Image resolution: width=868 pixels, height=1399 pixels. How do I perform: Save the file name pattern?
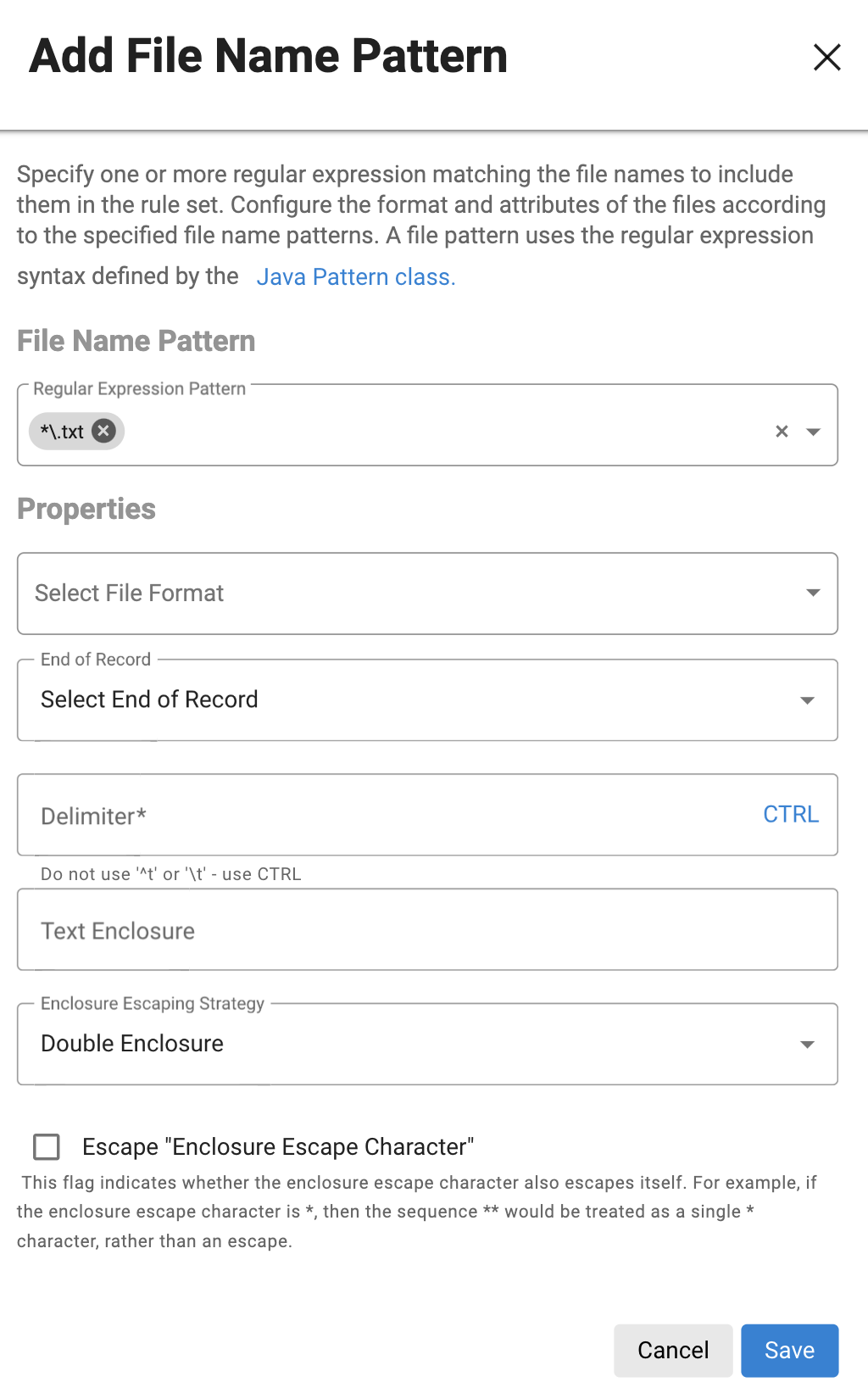coord(789,1350)
